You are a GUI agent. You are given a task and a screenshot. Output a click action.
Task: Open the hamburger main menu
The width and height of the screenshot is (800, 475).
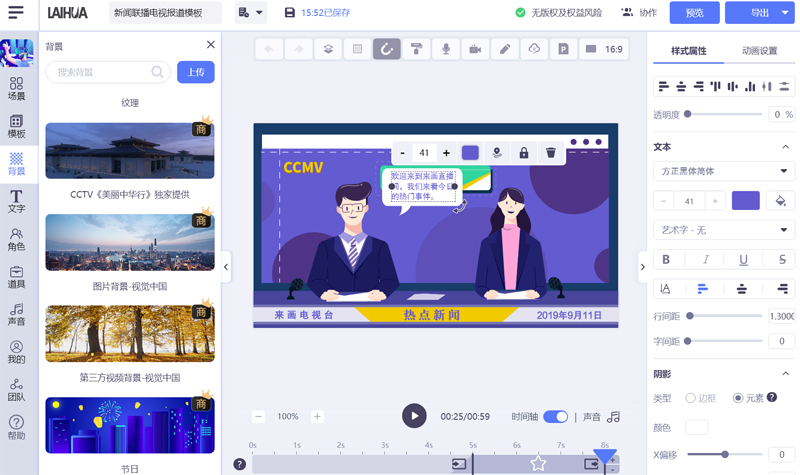coord(16,12)
